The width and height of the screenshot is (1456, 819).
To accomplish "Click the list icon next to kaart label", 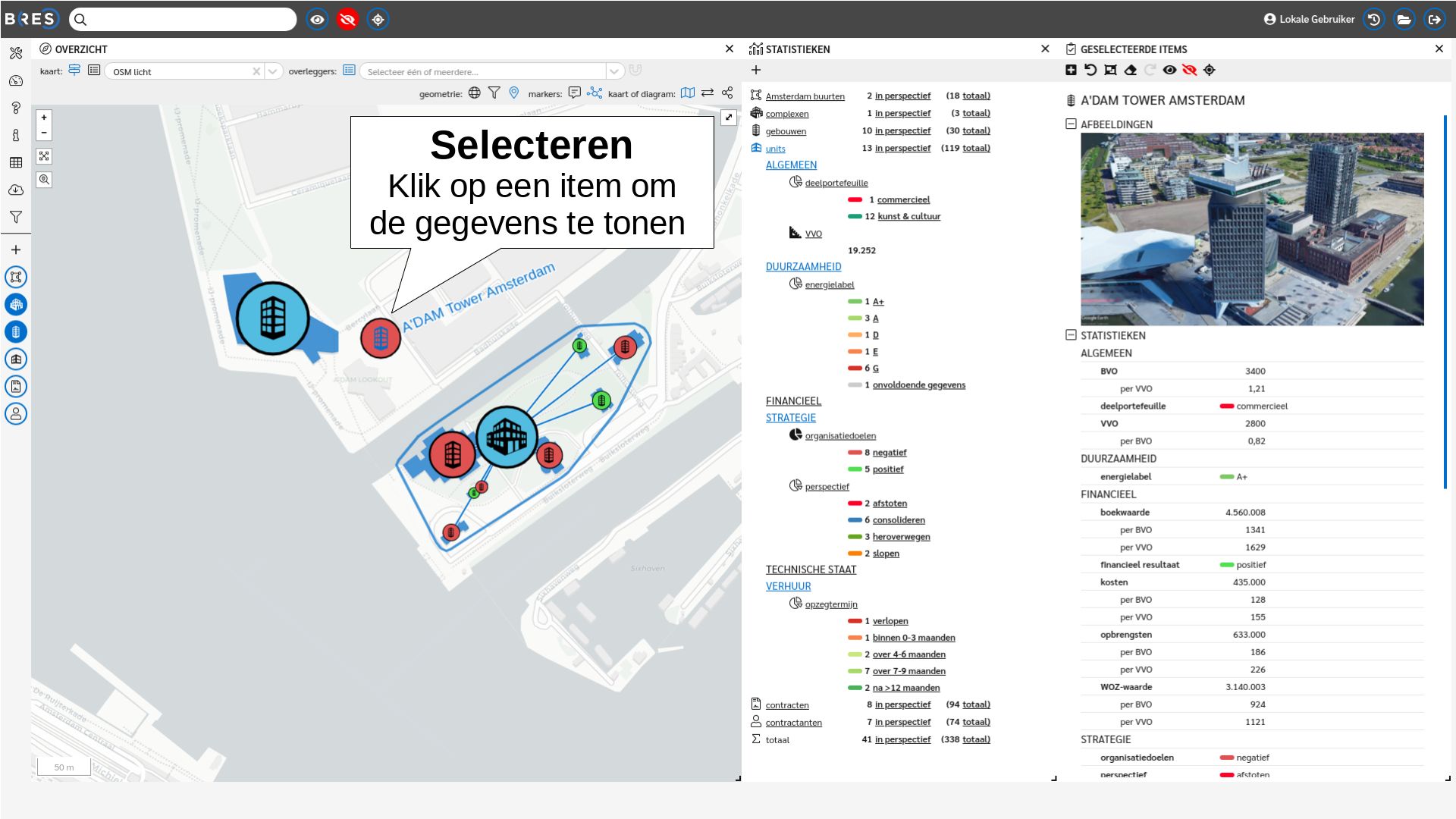I will click(x=94, y=71).
